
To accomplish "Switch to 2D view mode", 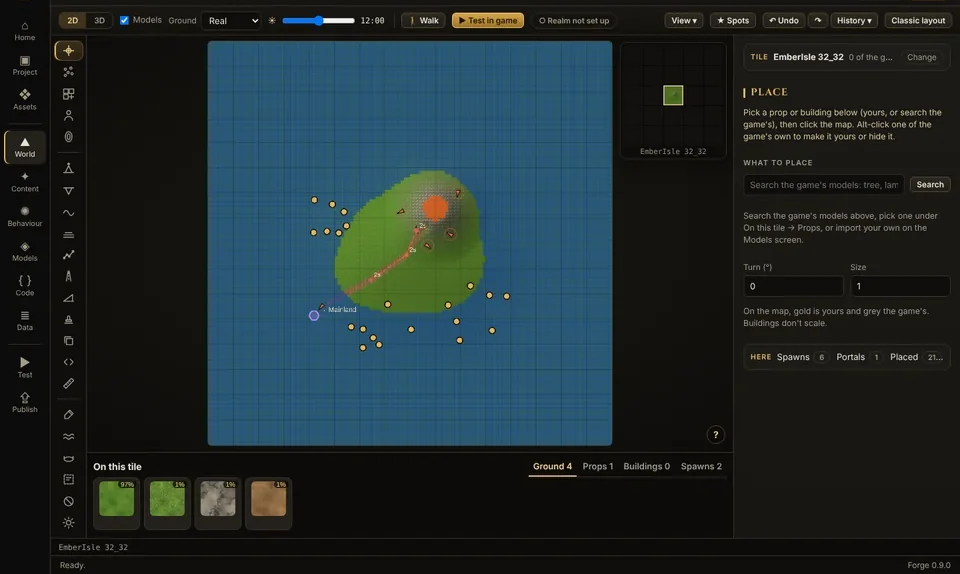I will point(72,20).
